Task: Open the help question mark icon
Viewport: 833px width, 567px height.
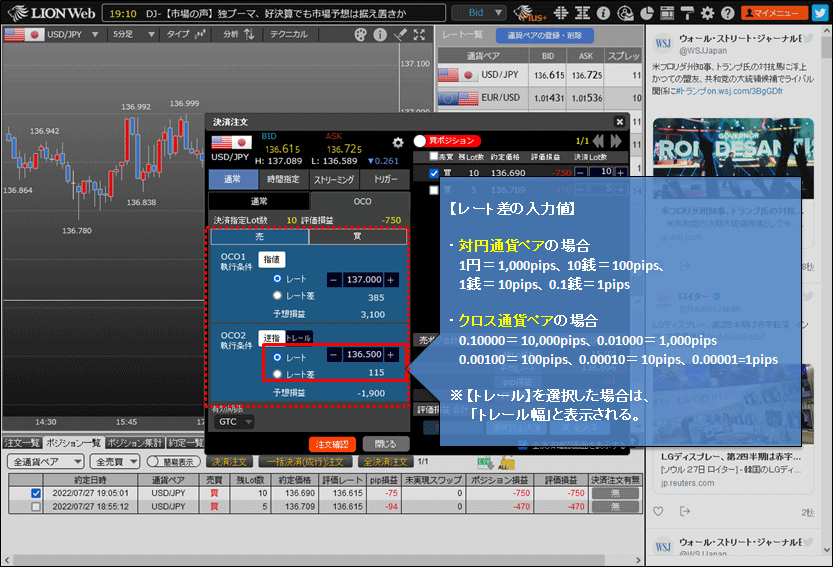Action: point(728,13)
